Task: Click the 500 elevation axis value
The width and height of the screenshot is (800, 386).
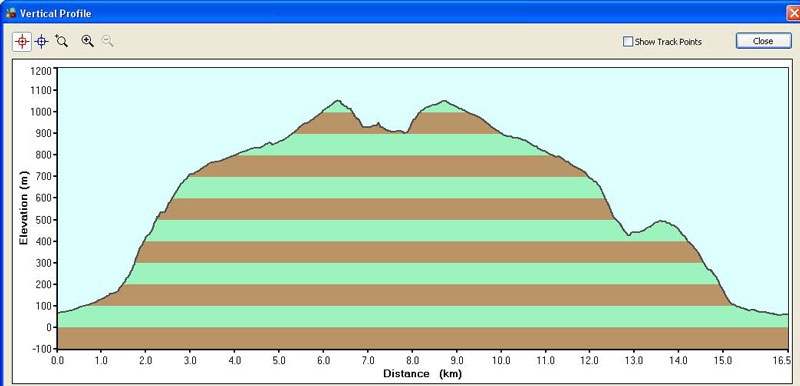Action: 43,220
